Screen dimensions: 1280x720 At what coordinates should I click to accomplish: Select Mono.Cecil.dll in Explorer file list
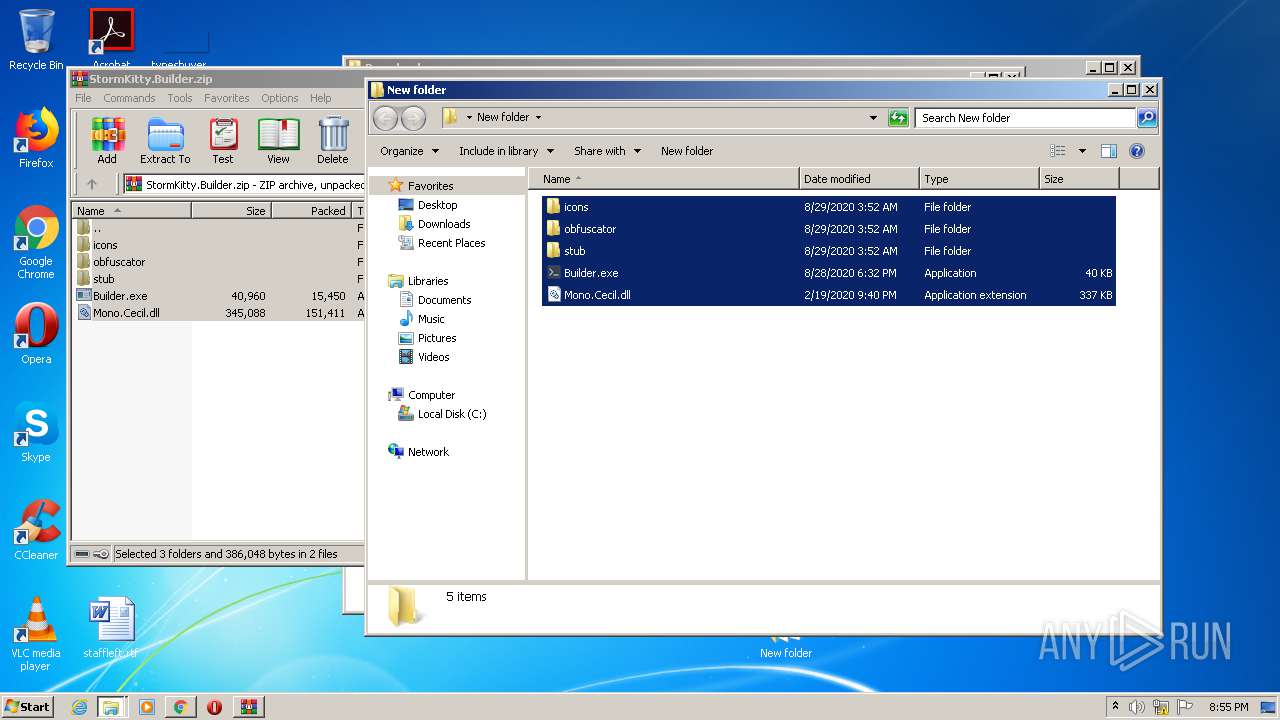coord(828,295)
